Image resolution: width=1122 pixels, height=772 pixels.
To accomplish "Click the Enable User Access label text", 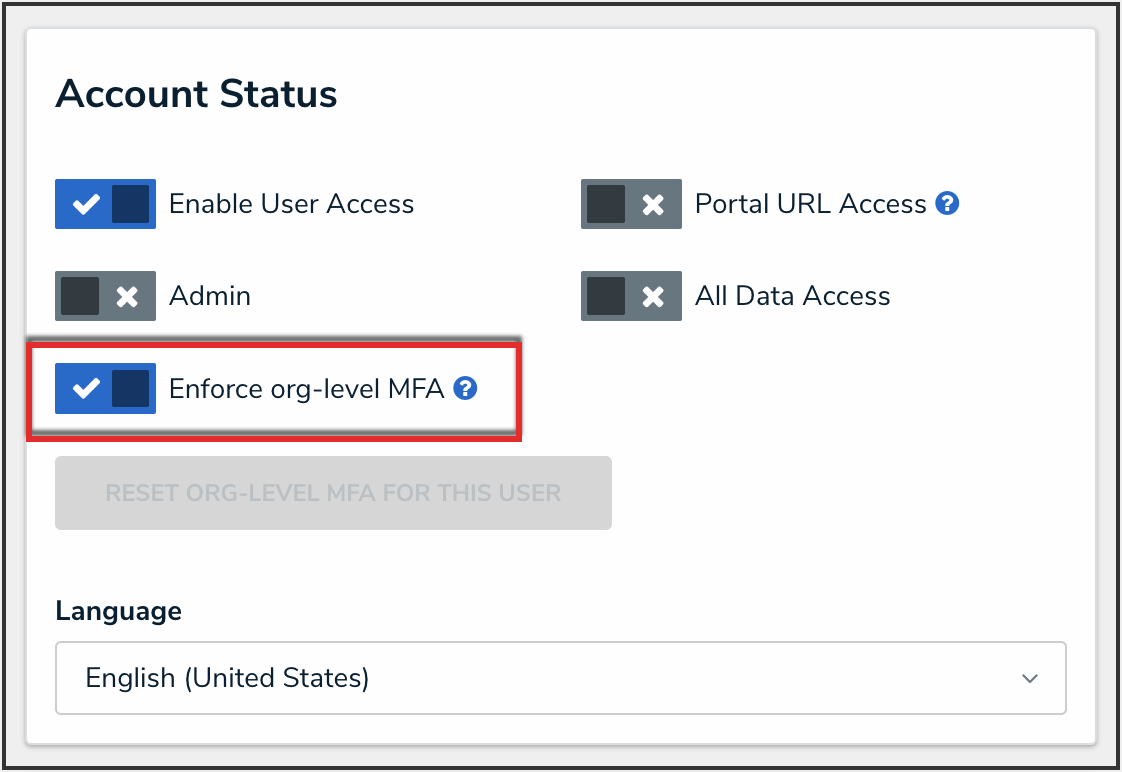I will (x=291, y=204).
